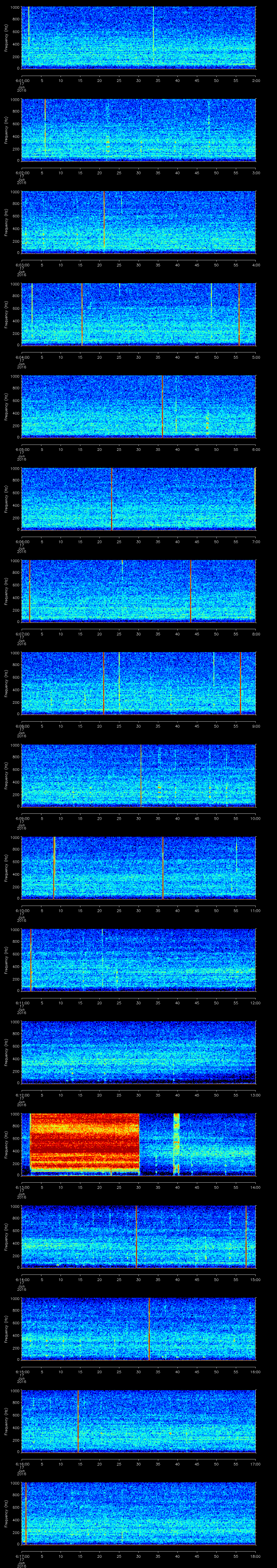Click the '6:17:00' start time label
Screen dimensions: 277x1568
pos(22,1556)
